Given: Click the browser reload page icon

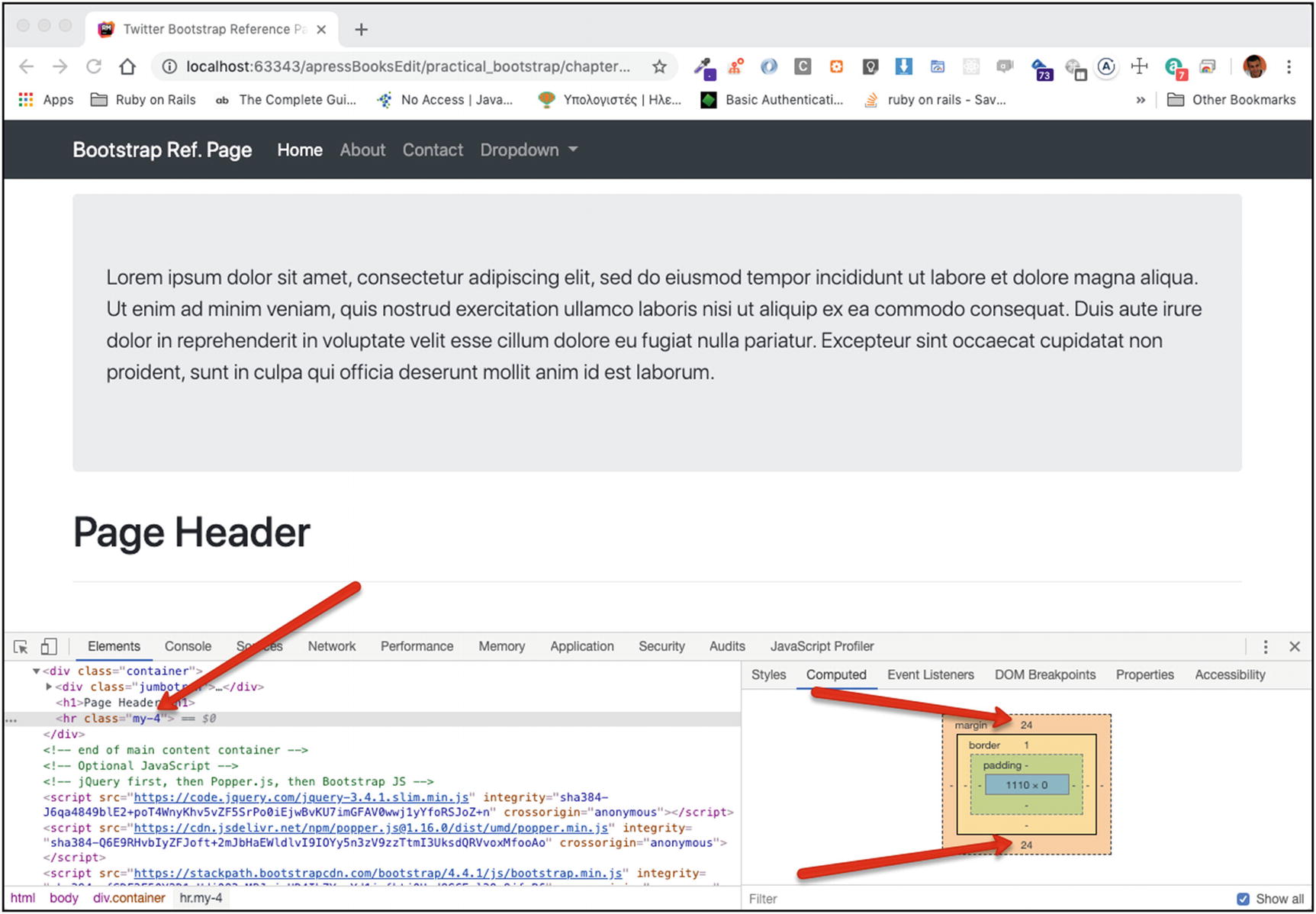Looking at the screenshot, I should (x=94, y=67).
